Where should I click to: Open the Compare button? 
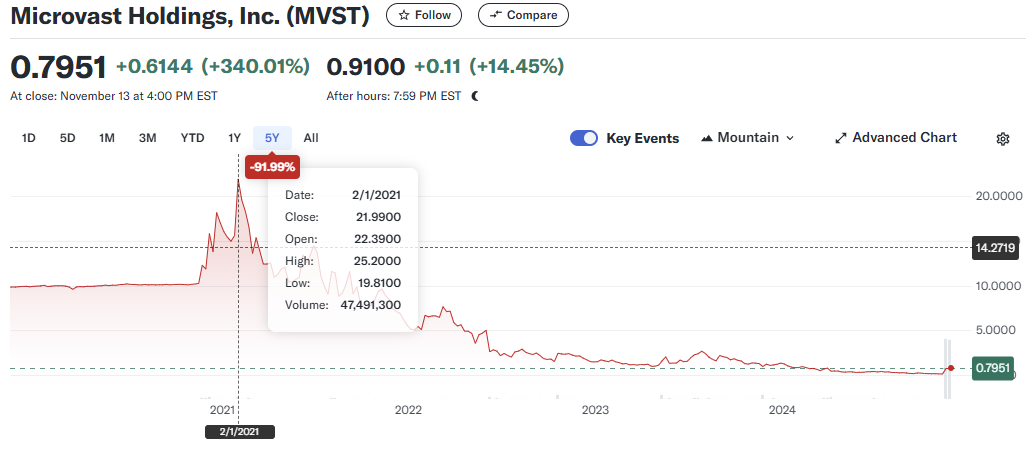523,15
